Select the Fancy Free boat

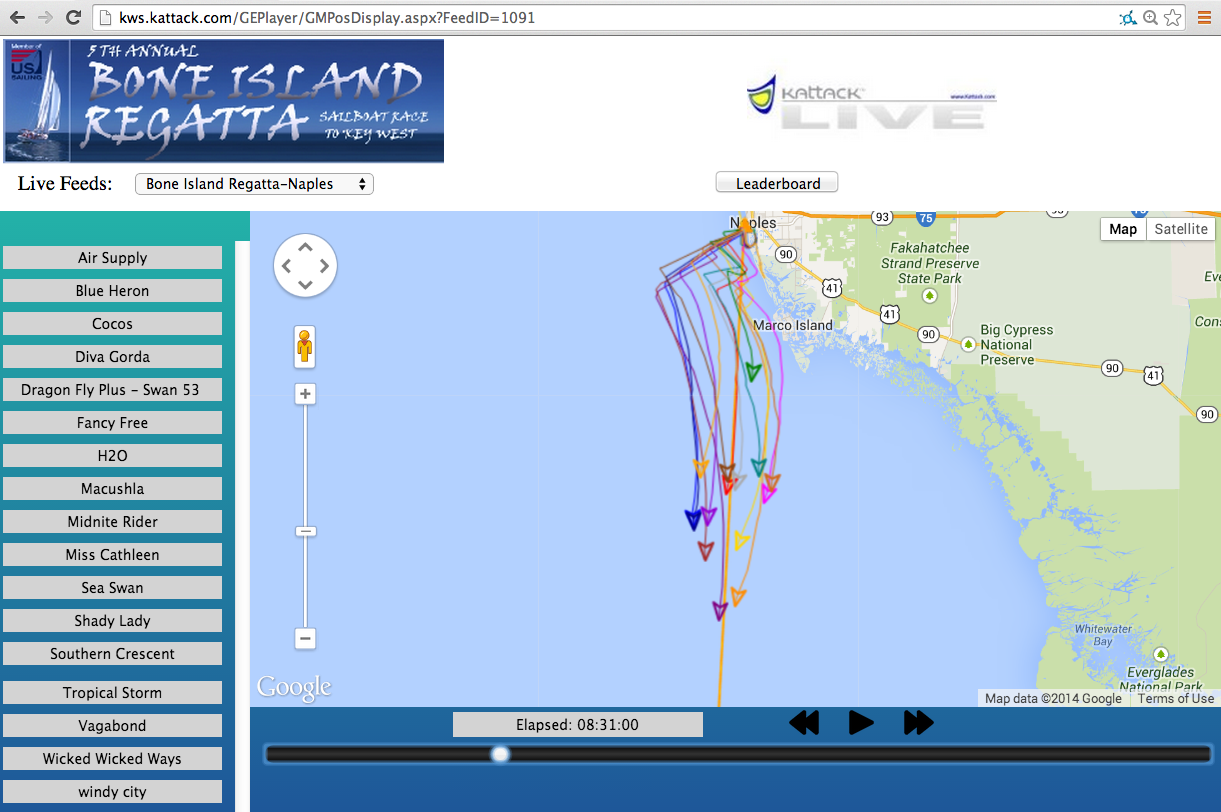pyautogui.click(x=112, y=423)
